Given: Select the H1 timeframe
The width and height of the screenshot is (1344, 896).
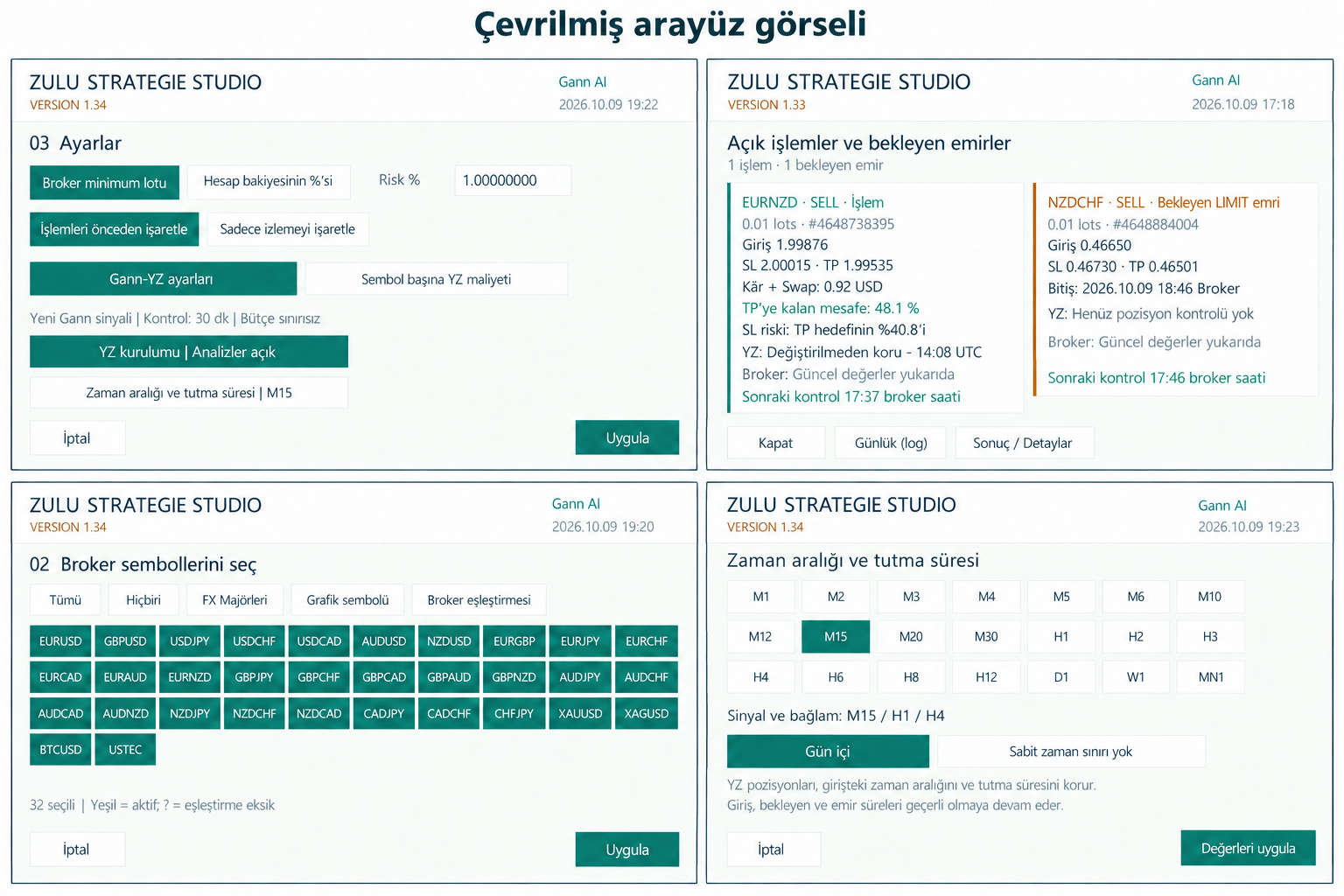Looking at the screenshot, I should pyautogui.click(x=1061, y=637).
